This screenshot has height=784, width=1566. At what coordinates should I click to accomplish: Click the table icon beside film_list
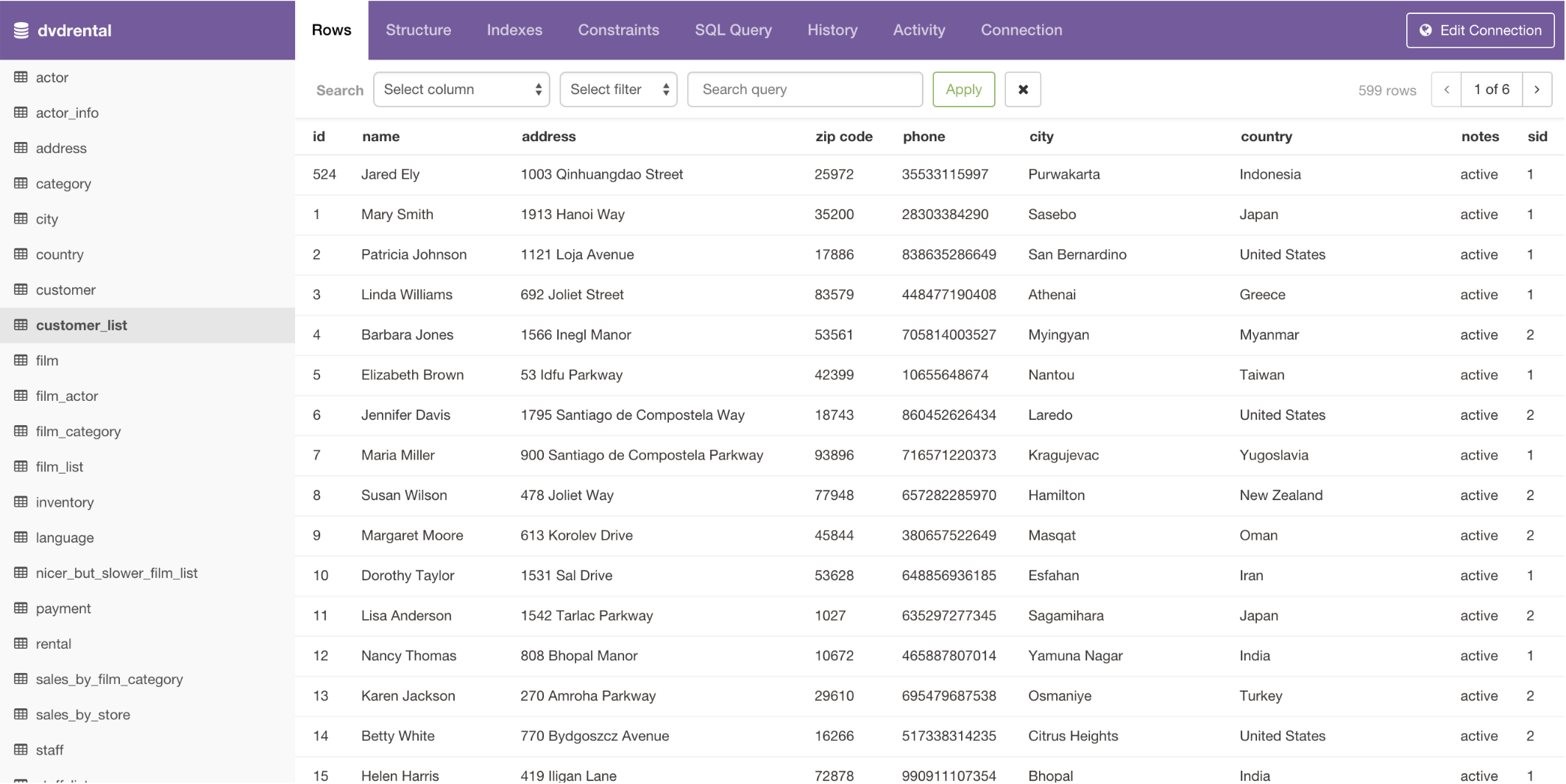coord(21,466)
